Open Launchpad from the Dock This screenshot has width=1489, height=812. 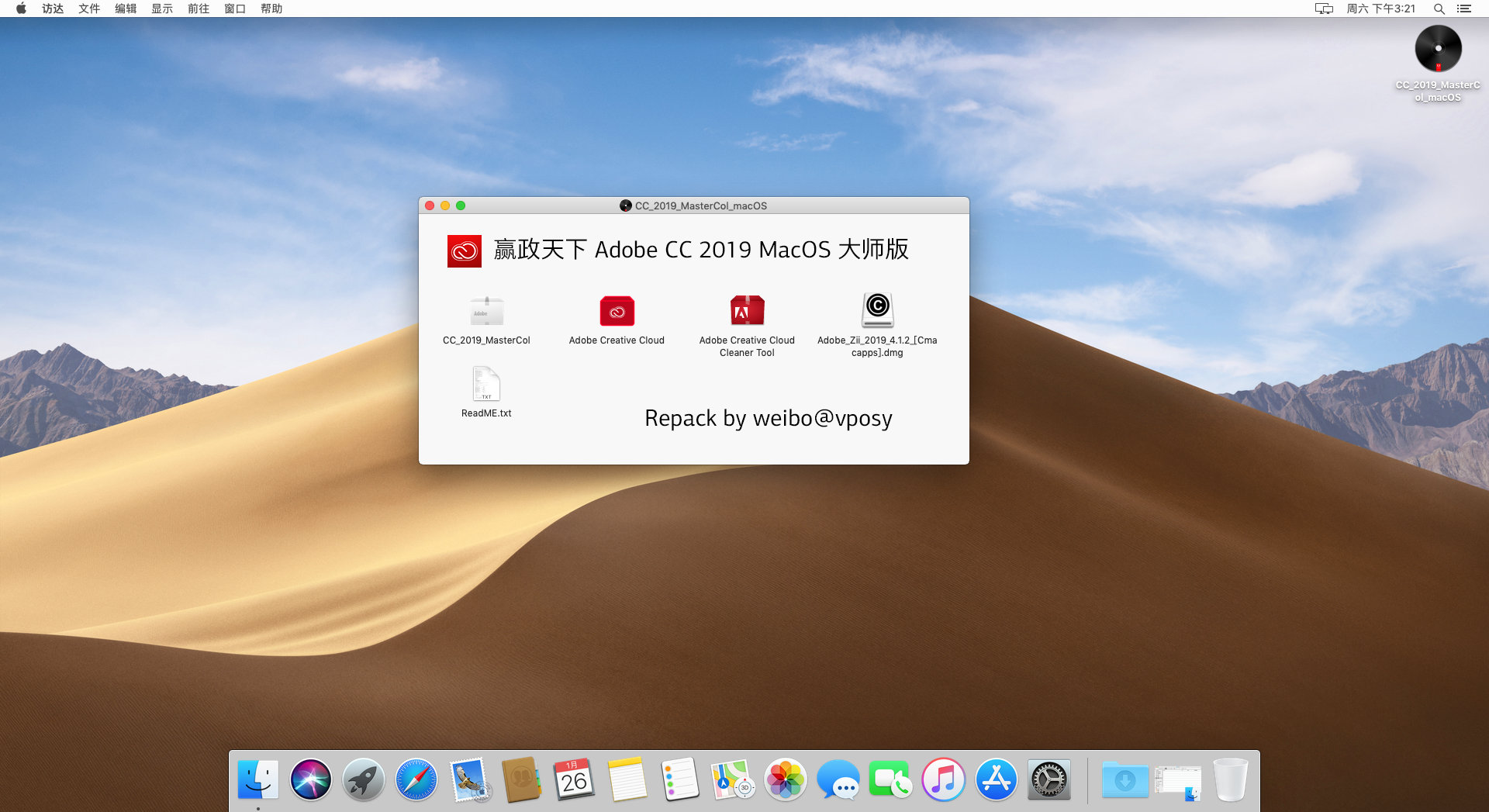point(363,779)
